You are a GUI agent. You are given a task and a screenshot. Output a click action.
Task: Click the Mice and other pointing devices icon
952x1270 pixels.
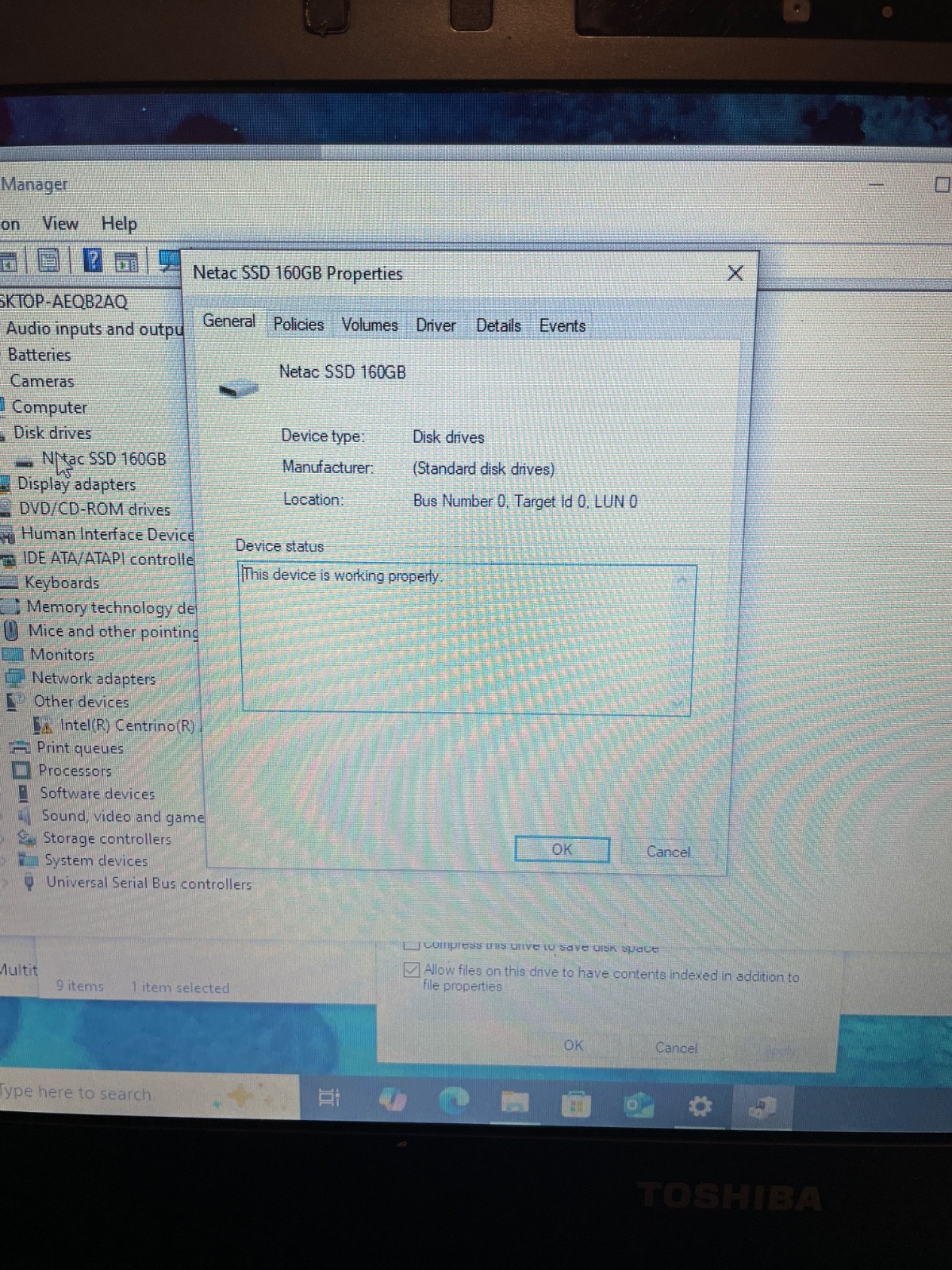coord(11,631)
